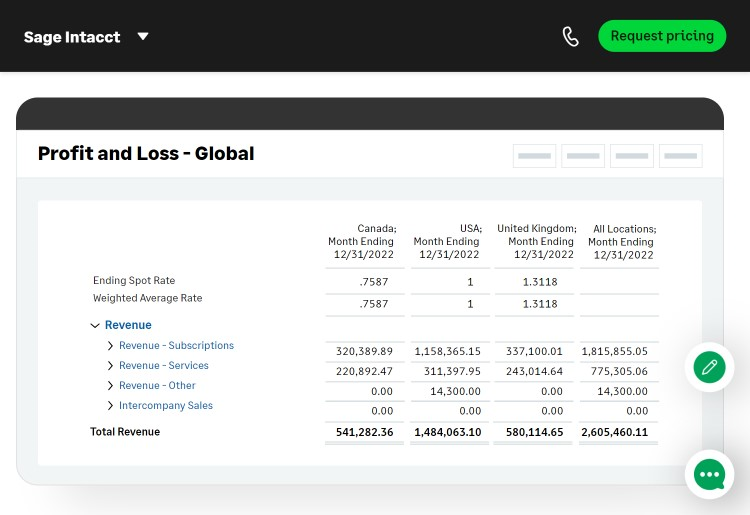Expand the Intercompany Sales chevron
Screen dimensions: 750x515
(110, 406)
